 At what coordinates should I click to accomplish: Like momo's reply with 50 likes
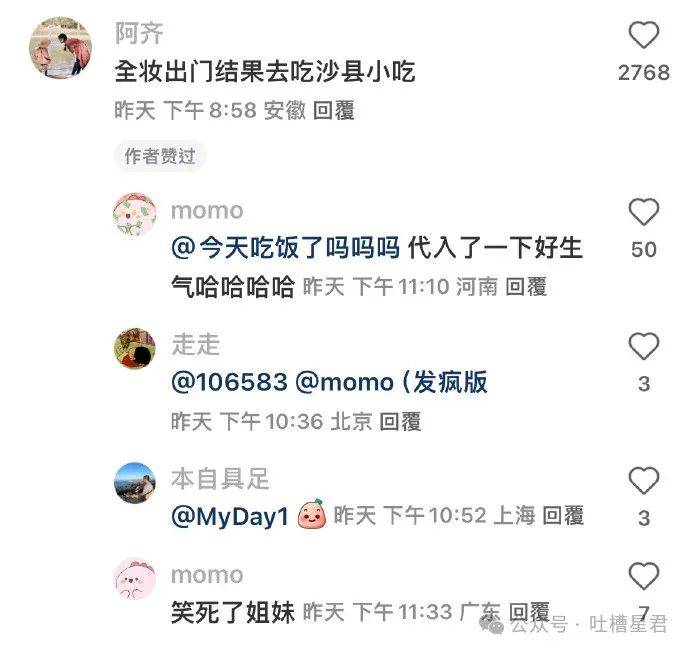coord(643,212)
